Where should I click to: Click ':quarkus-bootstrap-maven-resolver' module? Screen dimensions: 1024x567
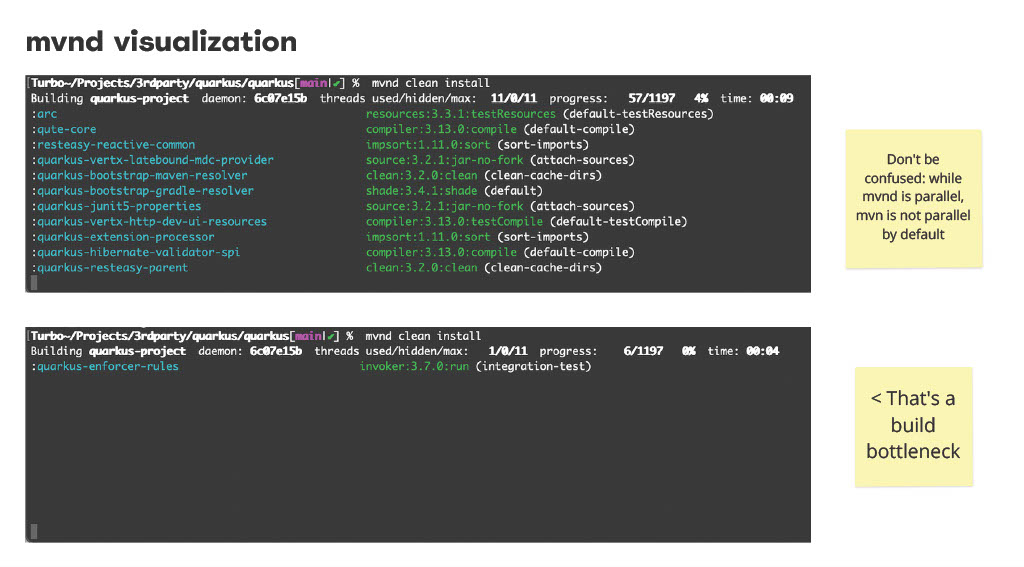point(138,175)
